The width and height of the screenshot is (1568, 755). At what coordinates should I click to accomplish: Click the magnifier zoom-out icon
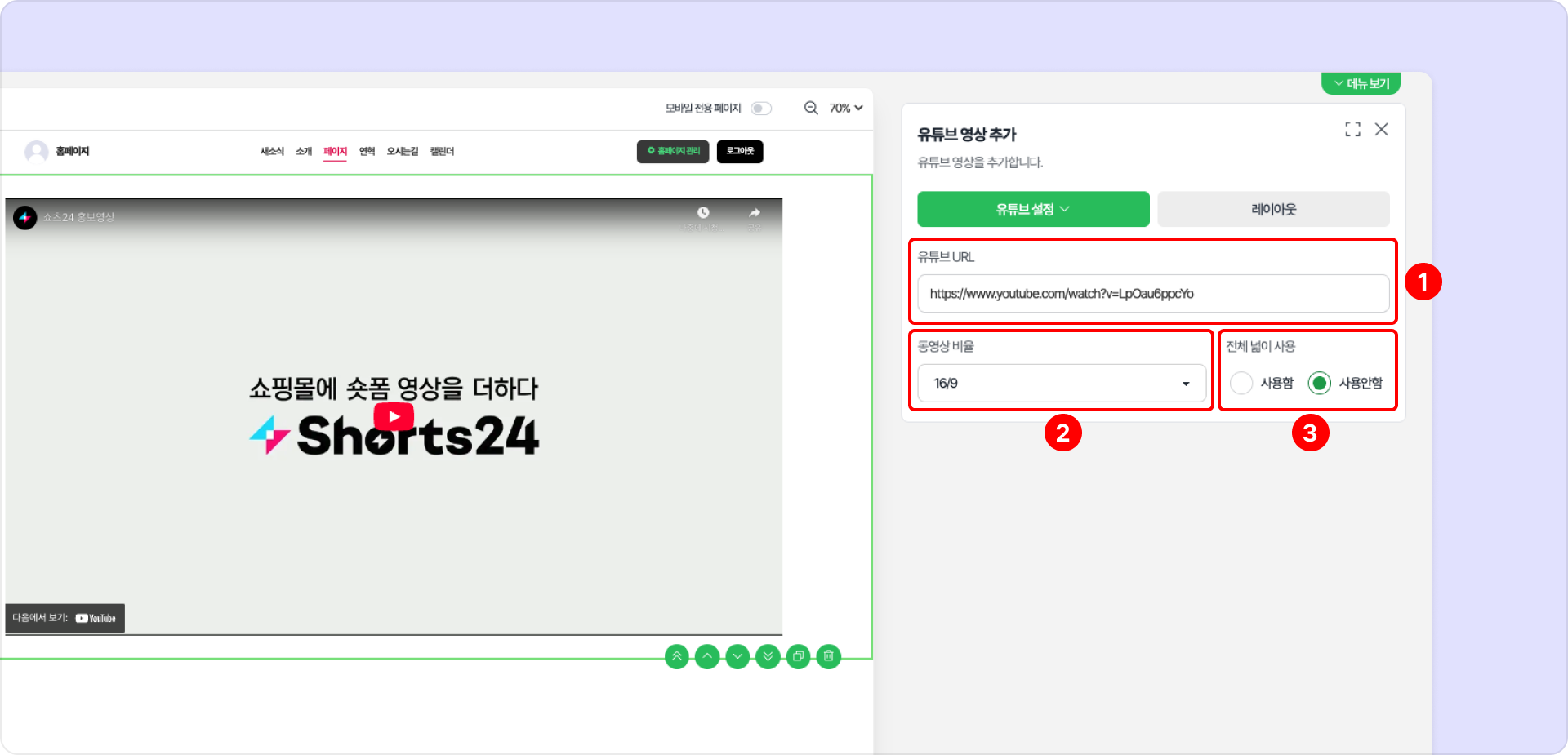coord(811,108)
